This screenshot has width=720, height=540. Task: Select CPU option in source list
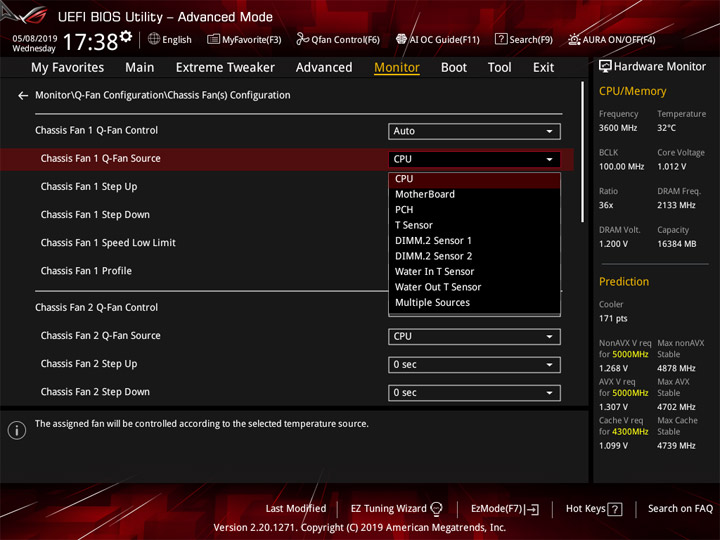coord(474,179)
